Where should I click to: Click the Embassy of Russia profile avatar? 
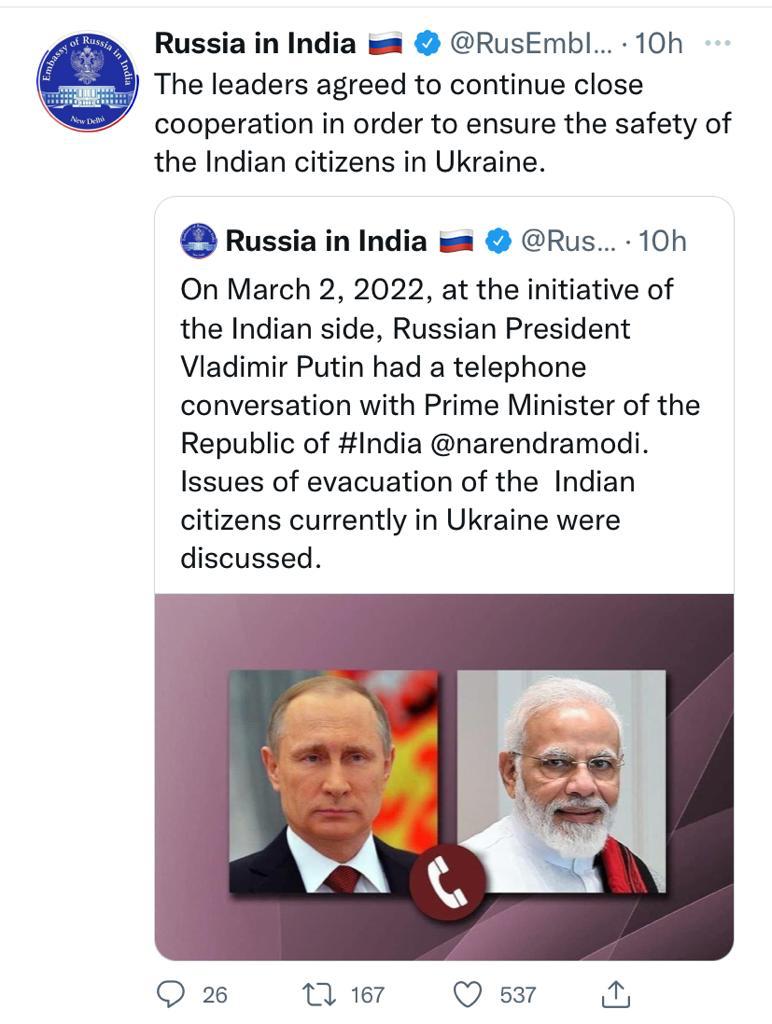click(x=87, y=81)
